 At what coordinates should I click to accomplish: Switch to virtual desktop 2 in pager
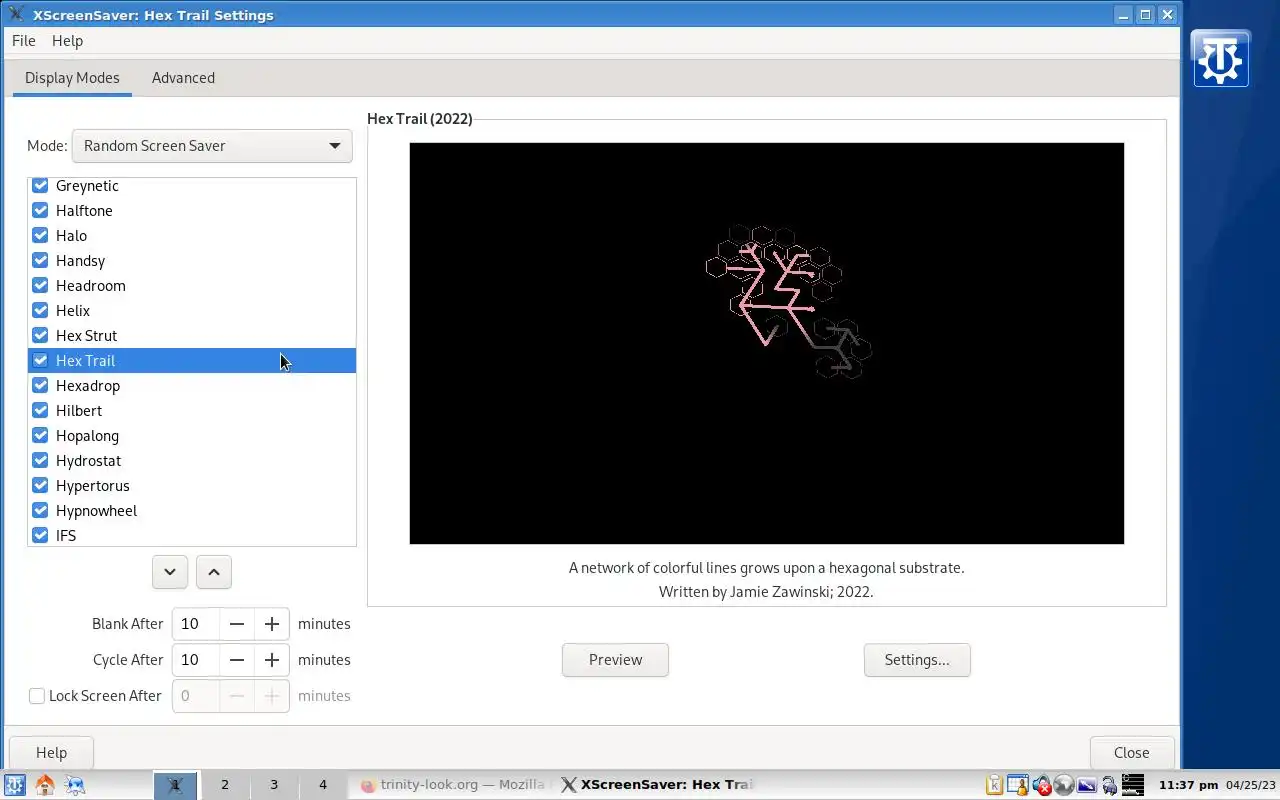[x=225, y=785]
